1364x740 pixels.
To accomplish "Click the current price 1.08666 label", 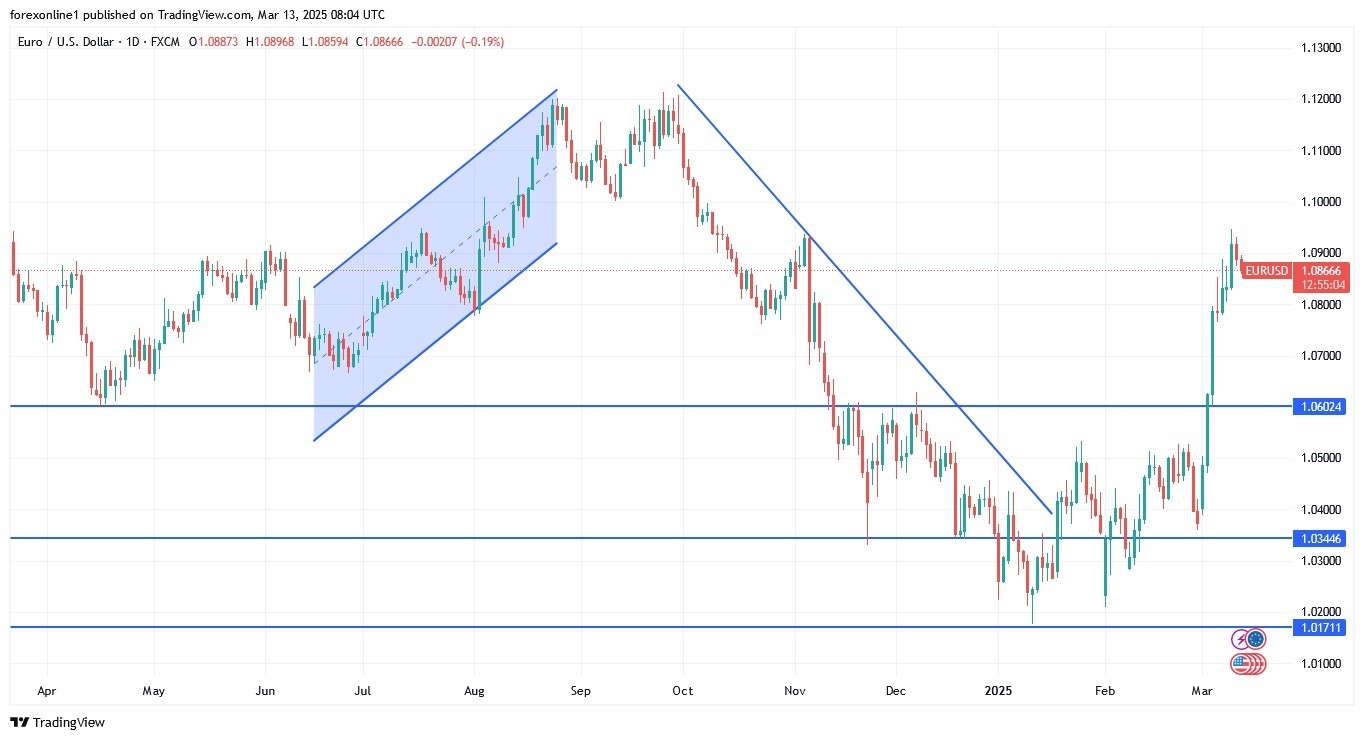I will click(1321, 270).
